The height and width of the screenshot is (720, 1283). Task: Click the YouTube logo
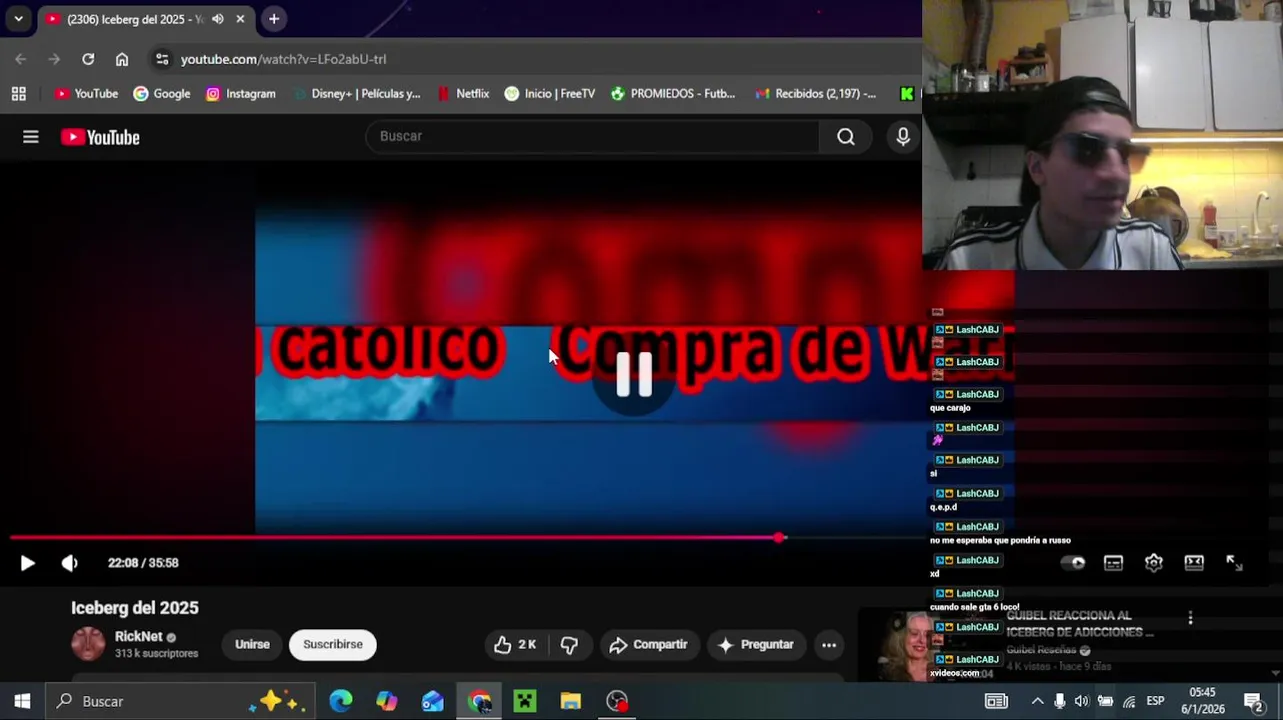[100, 137]
